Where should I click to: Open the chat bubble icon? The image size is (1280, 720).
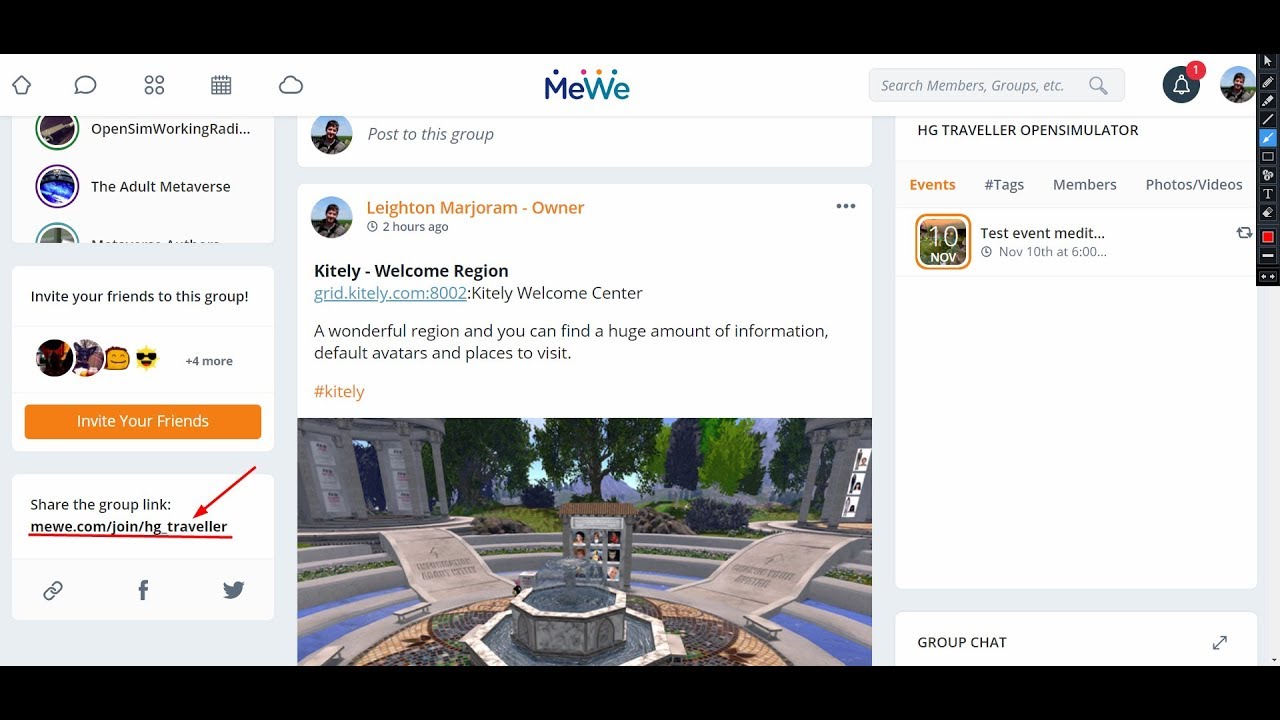tap(85, 85)
